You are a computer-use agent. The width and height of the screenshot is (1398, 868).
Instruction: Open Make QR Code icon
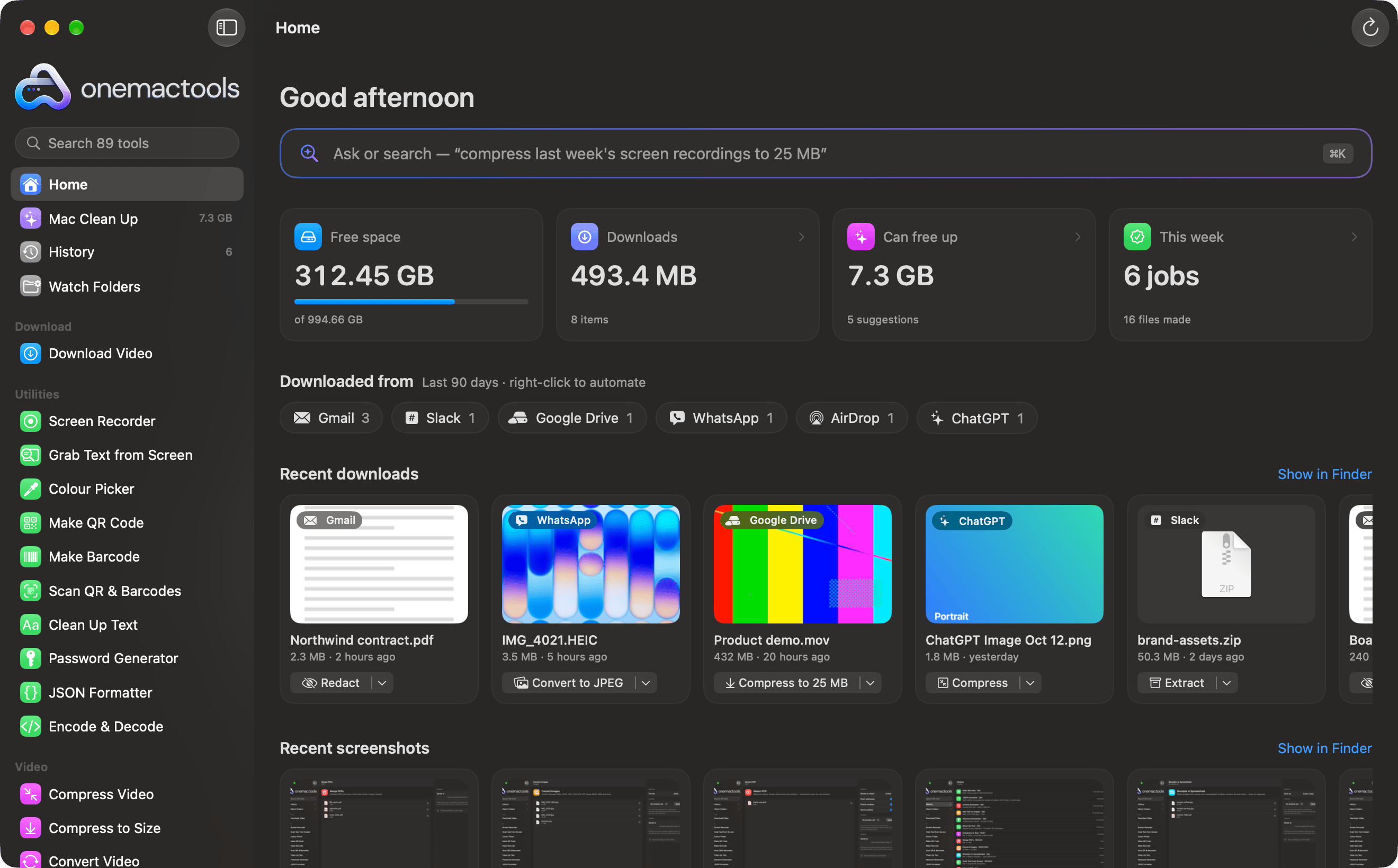(x=30, y=523)
